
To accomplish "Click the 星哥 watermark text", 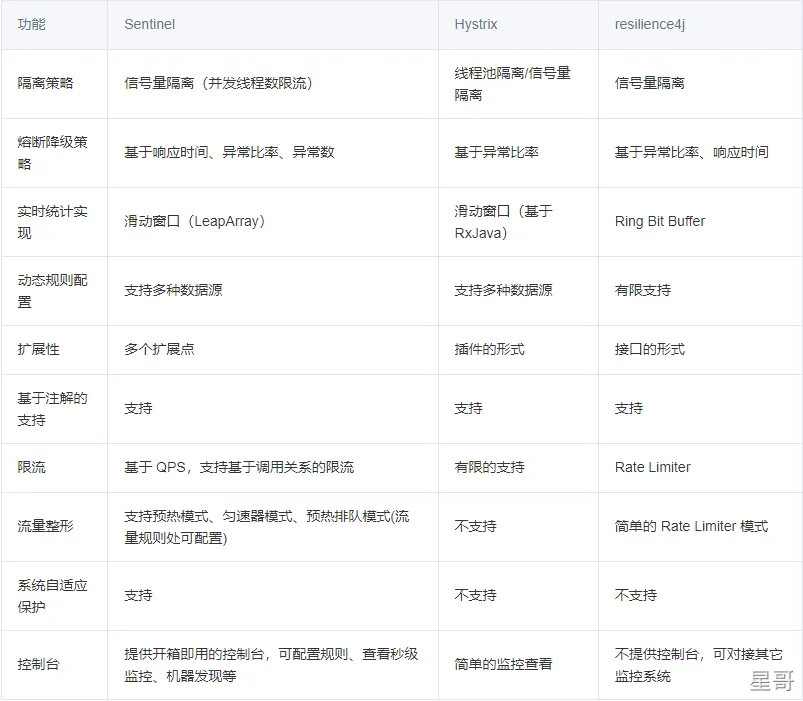I will coord(771,680).
